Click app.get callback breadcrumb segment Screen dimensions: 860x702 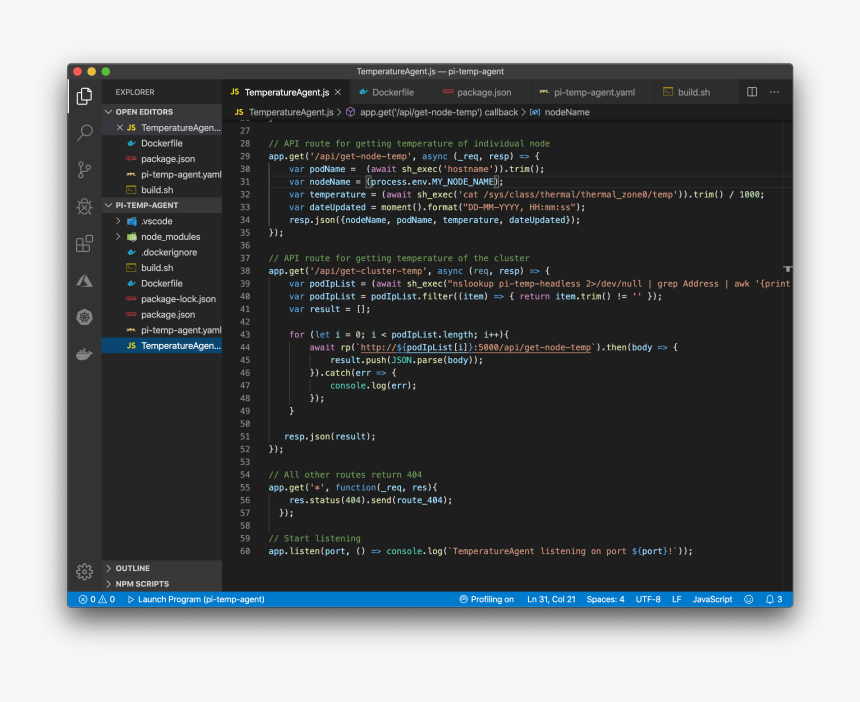[432, 112]
